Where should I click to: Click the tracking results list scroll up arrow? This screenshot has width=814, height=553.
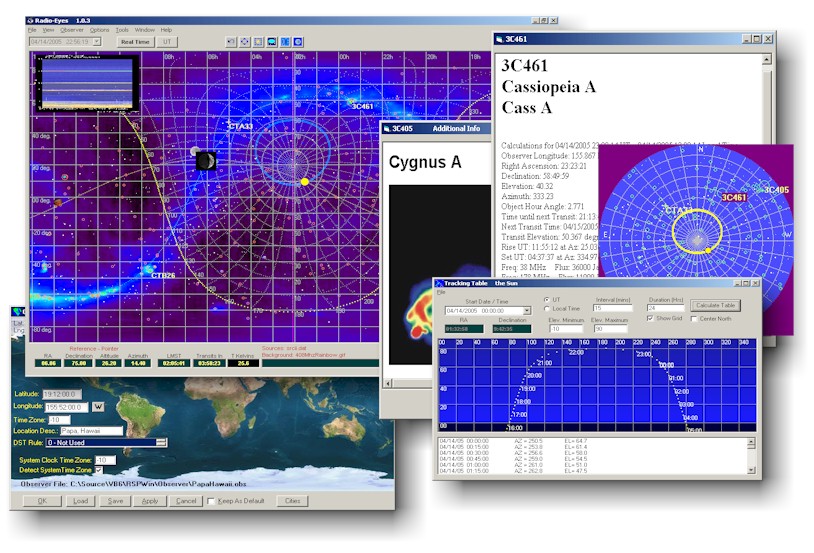coord(751,443)
